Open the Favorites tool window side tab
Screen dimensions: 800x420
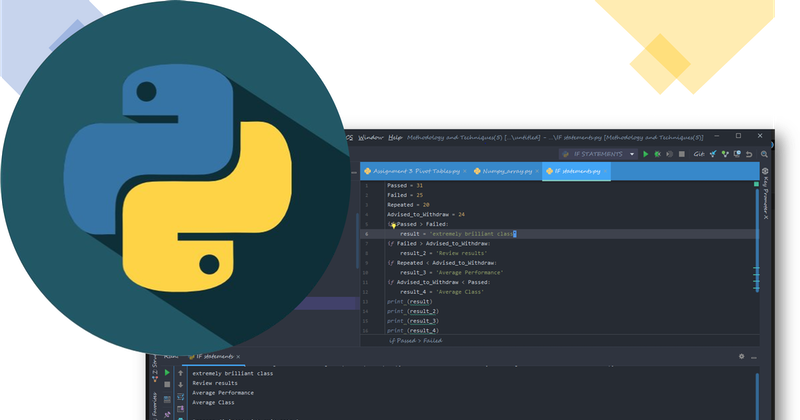pyautogui.click(x=155, y=406)
